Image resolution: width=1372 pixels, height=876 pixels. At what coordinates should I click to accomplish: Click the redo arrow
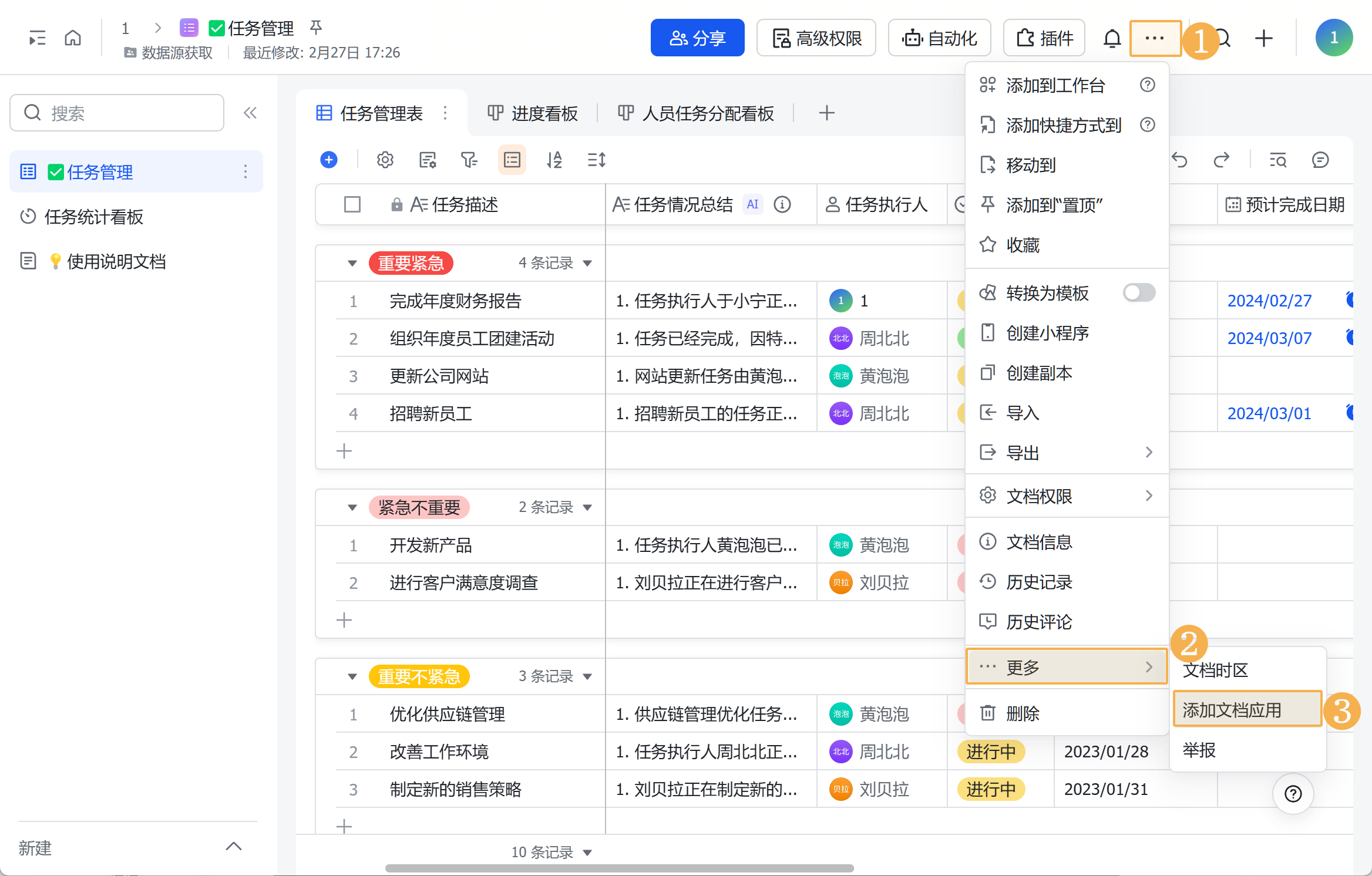click(x=1221, y=160)
